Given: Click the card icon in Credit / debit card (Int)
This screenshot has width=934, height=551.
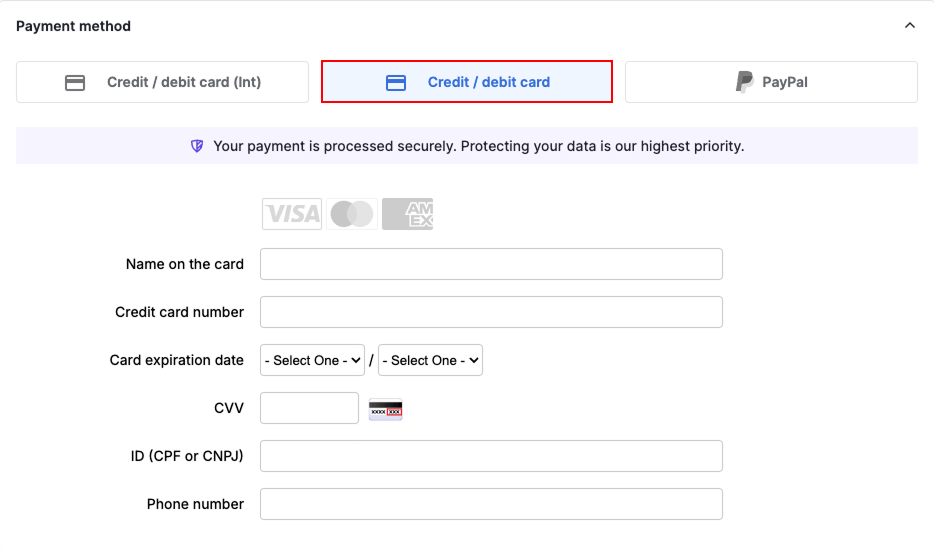Looking at the screenshot, I should tap(75, 82).
